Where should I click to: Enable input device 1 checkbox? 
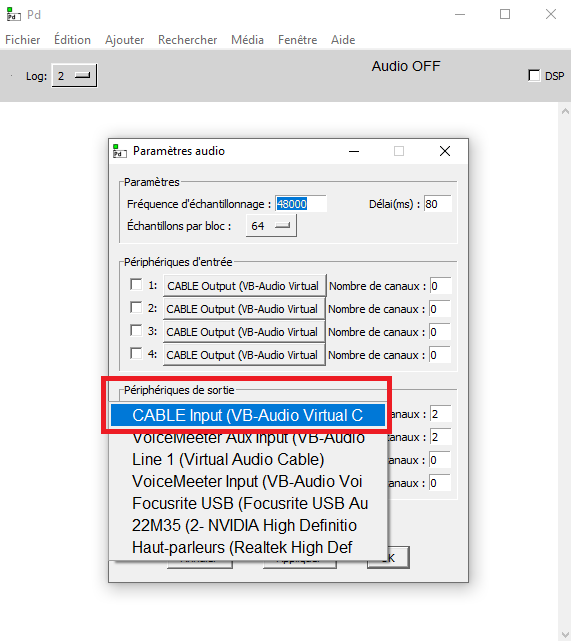click(x=136, y=285)
